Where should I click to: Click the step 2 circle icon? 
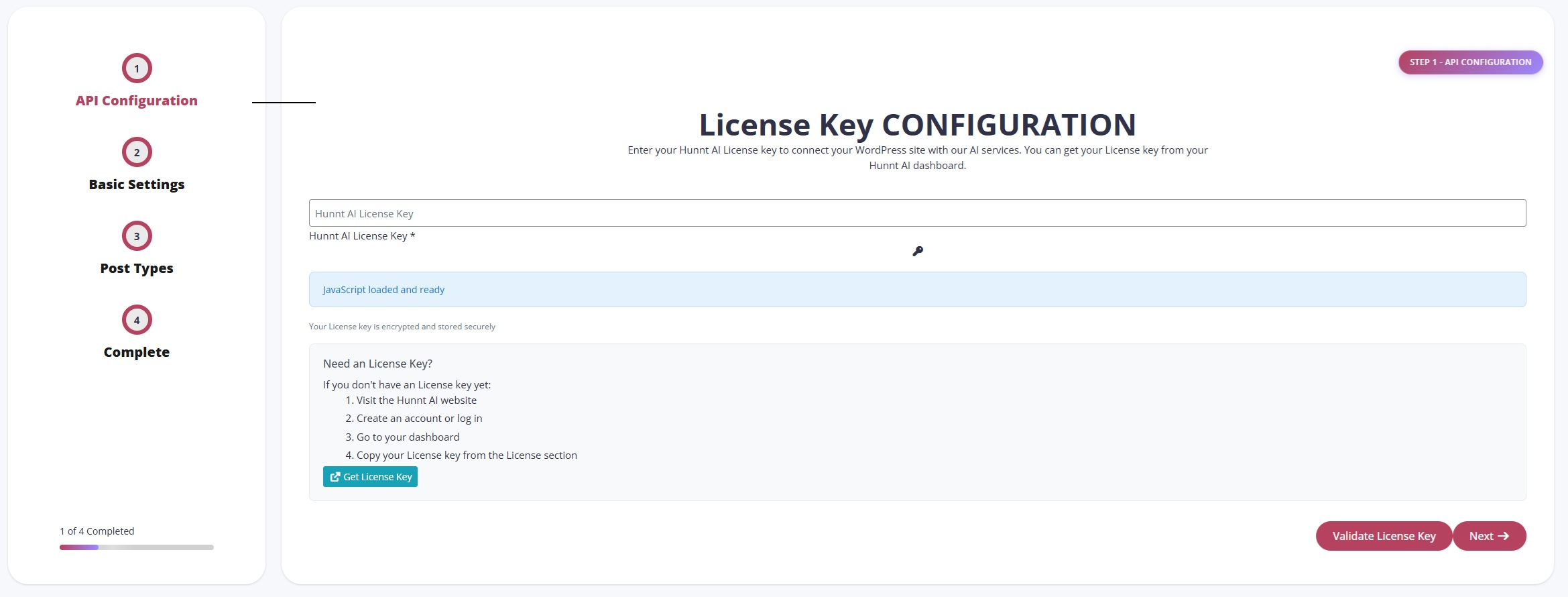click(x=137, y=152)
